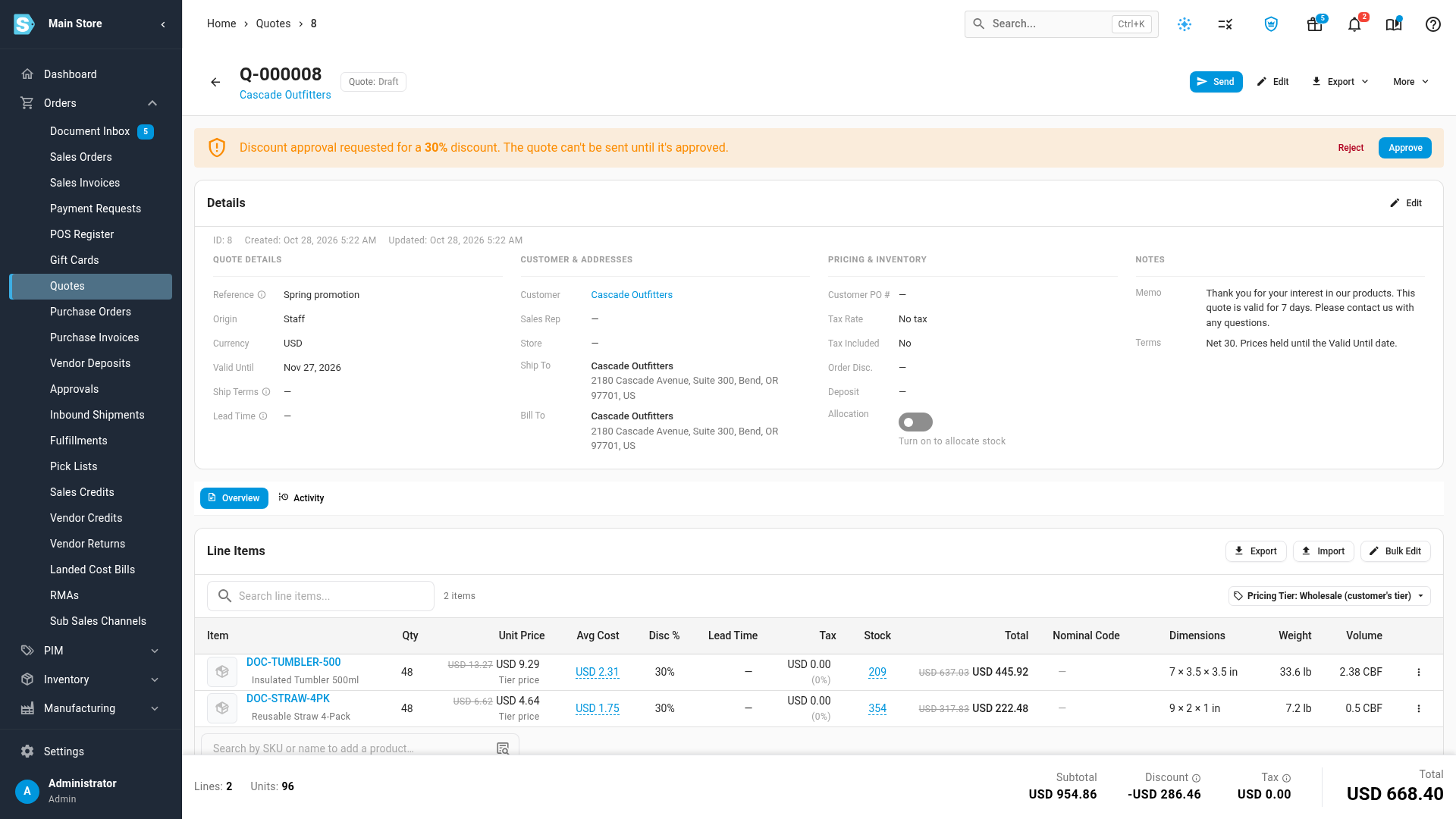Click the help question mark icon
Viewport: 1456px width, 819px height.
click(1432, 24)
